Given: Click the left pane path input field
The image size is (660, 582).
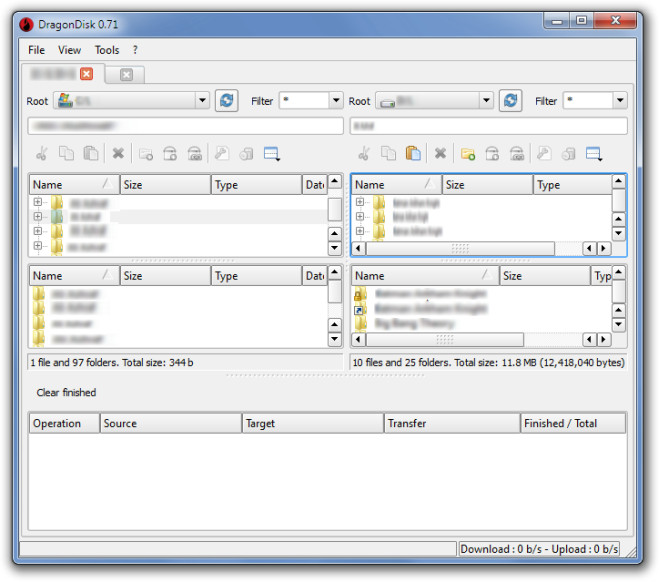Looking at the screenshot, I should [186, 126].
